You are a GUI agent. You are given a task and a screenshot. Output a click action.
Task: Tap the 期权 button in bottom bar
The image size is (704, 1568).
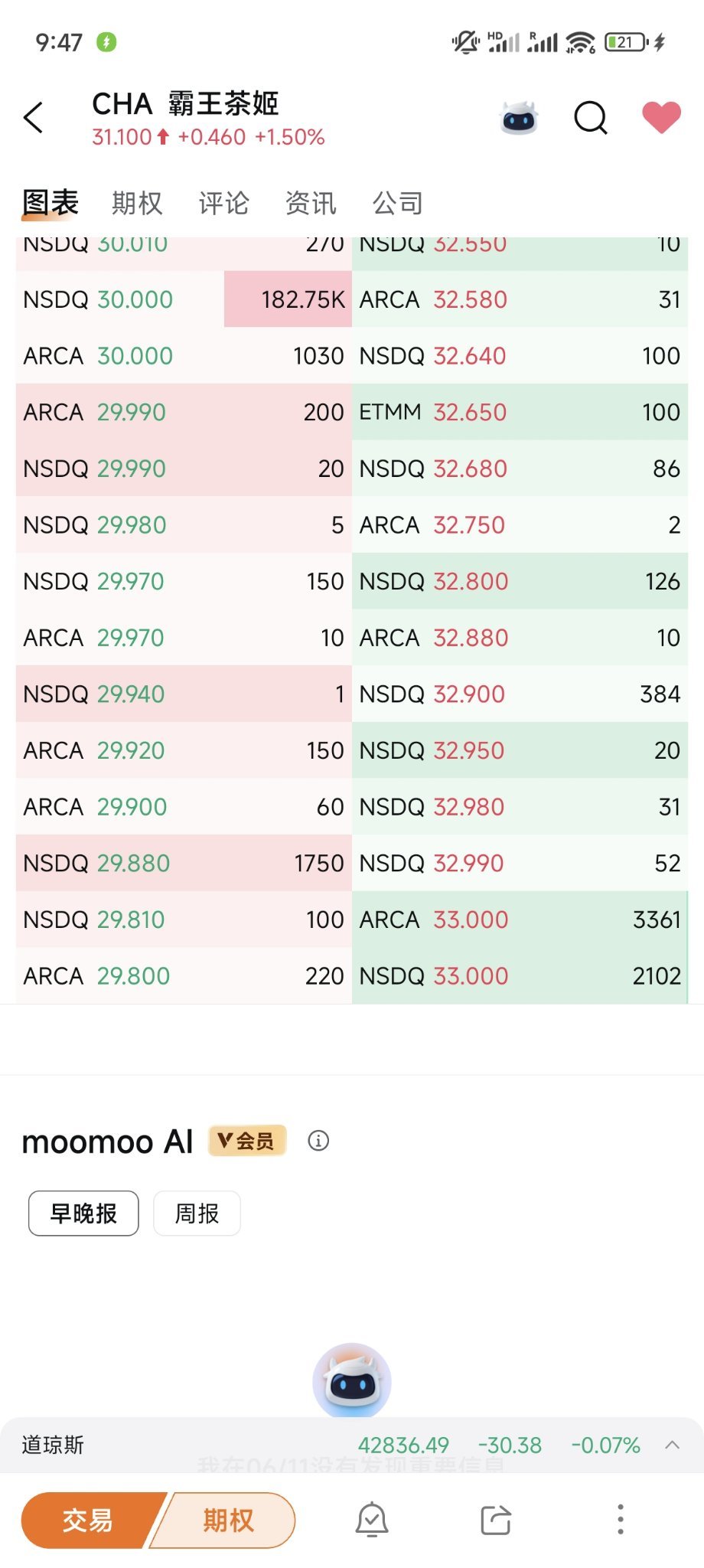pyautogui.click(x=227, y=1521)
